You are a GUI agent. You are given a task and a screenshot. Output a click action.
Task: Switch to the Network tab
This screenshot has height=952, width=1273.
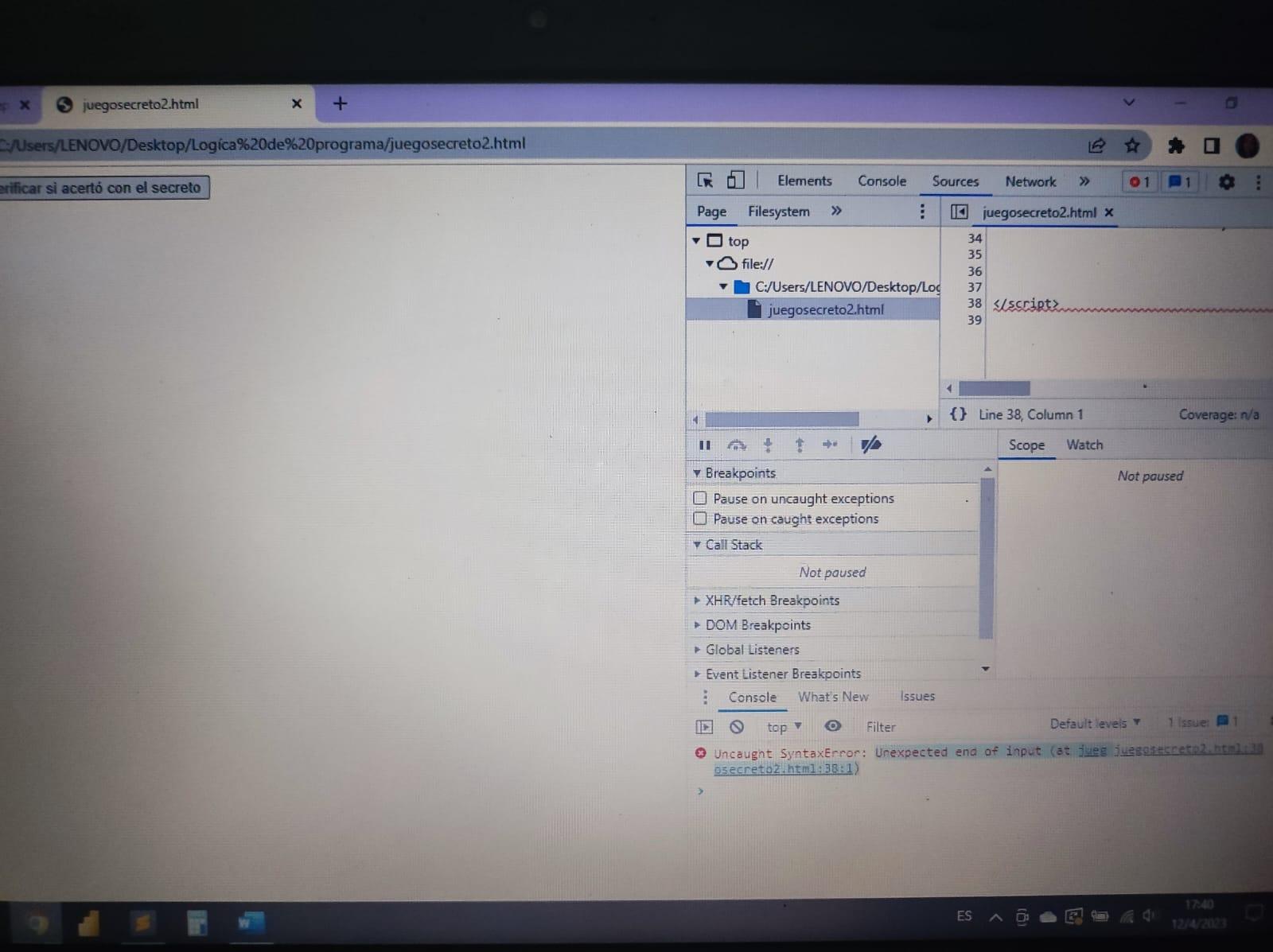click(1030, 181)
